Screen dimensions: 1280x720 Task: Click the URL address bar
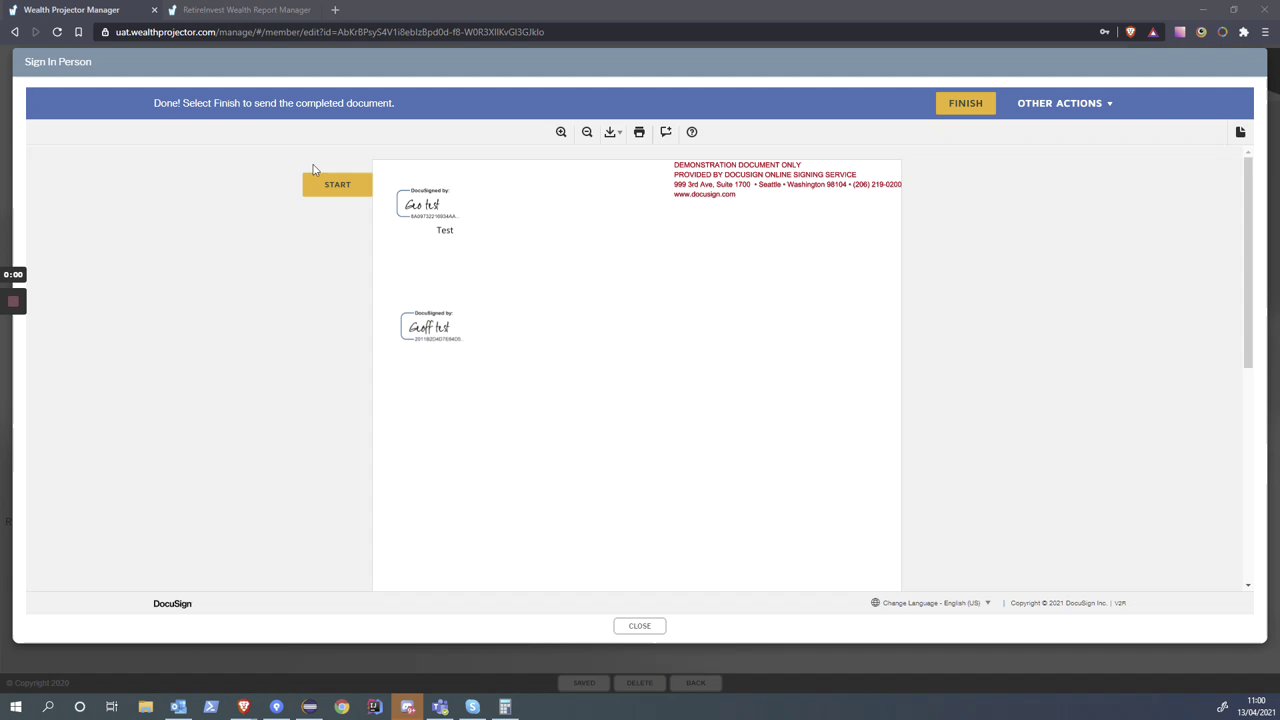pyautogui.click(x=600, y=32)
